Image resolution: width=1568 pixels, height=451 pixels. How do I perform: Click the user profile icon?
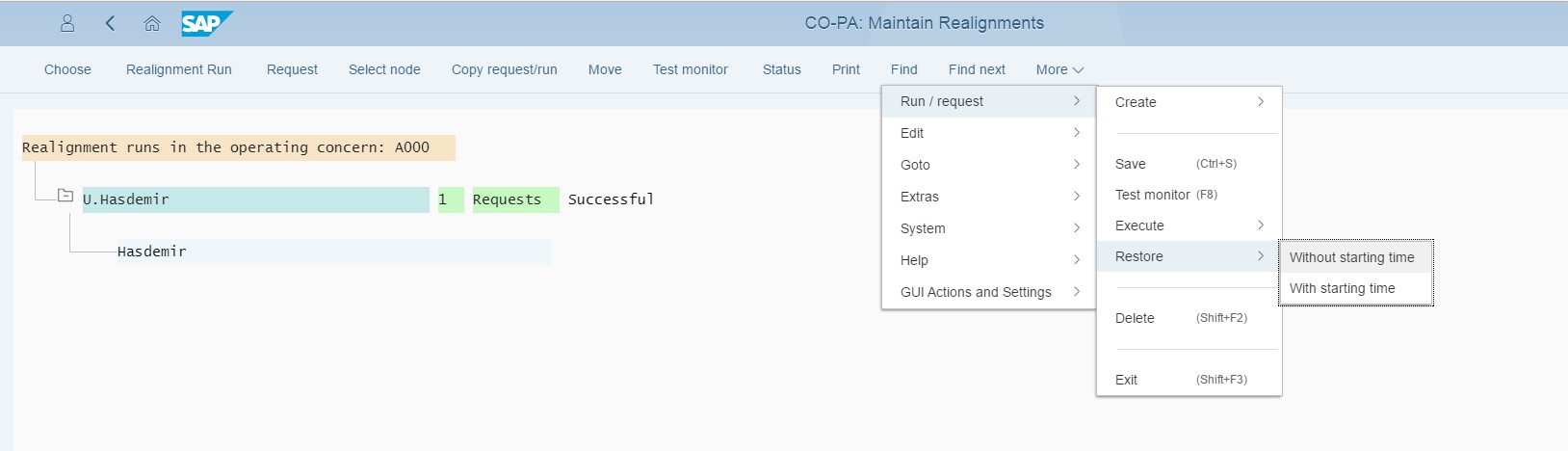[67, 23]
